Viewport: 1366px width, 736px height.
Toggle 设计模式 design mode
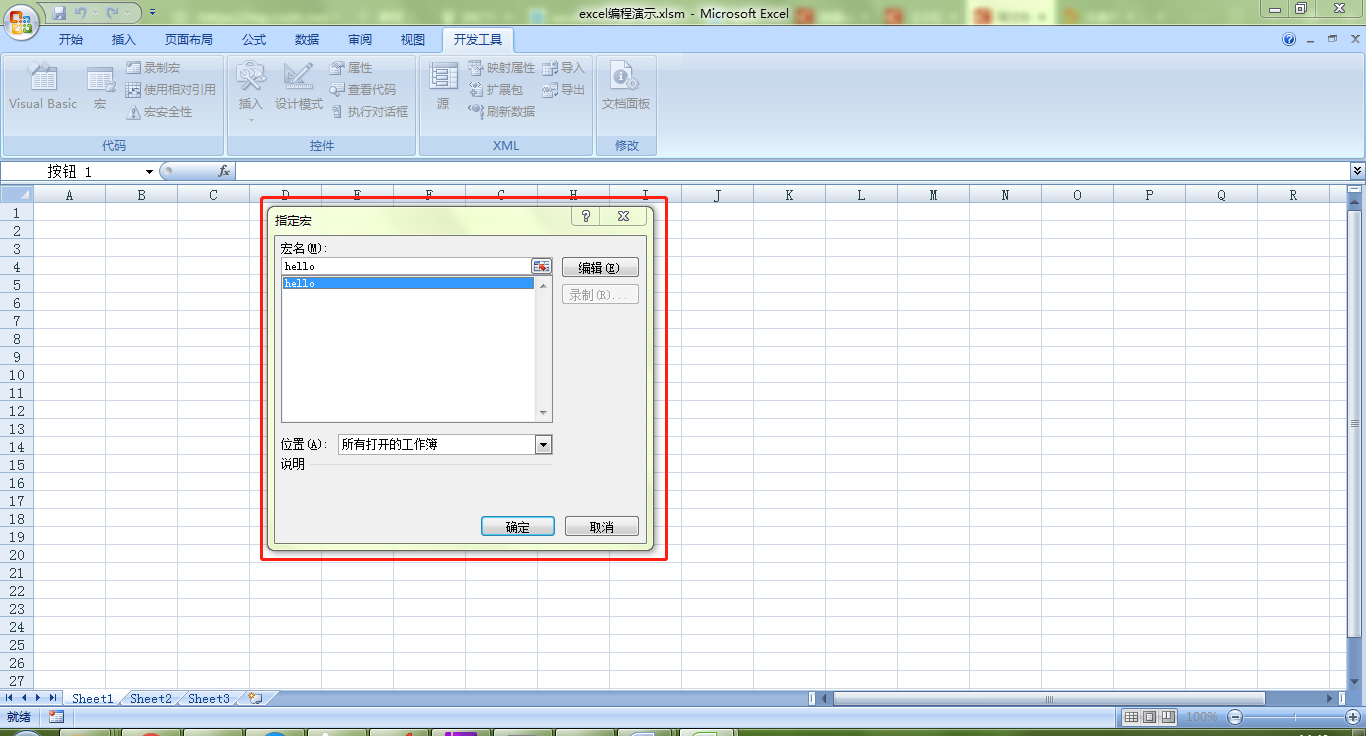point(299,85)
